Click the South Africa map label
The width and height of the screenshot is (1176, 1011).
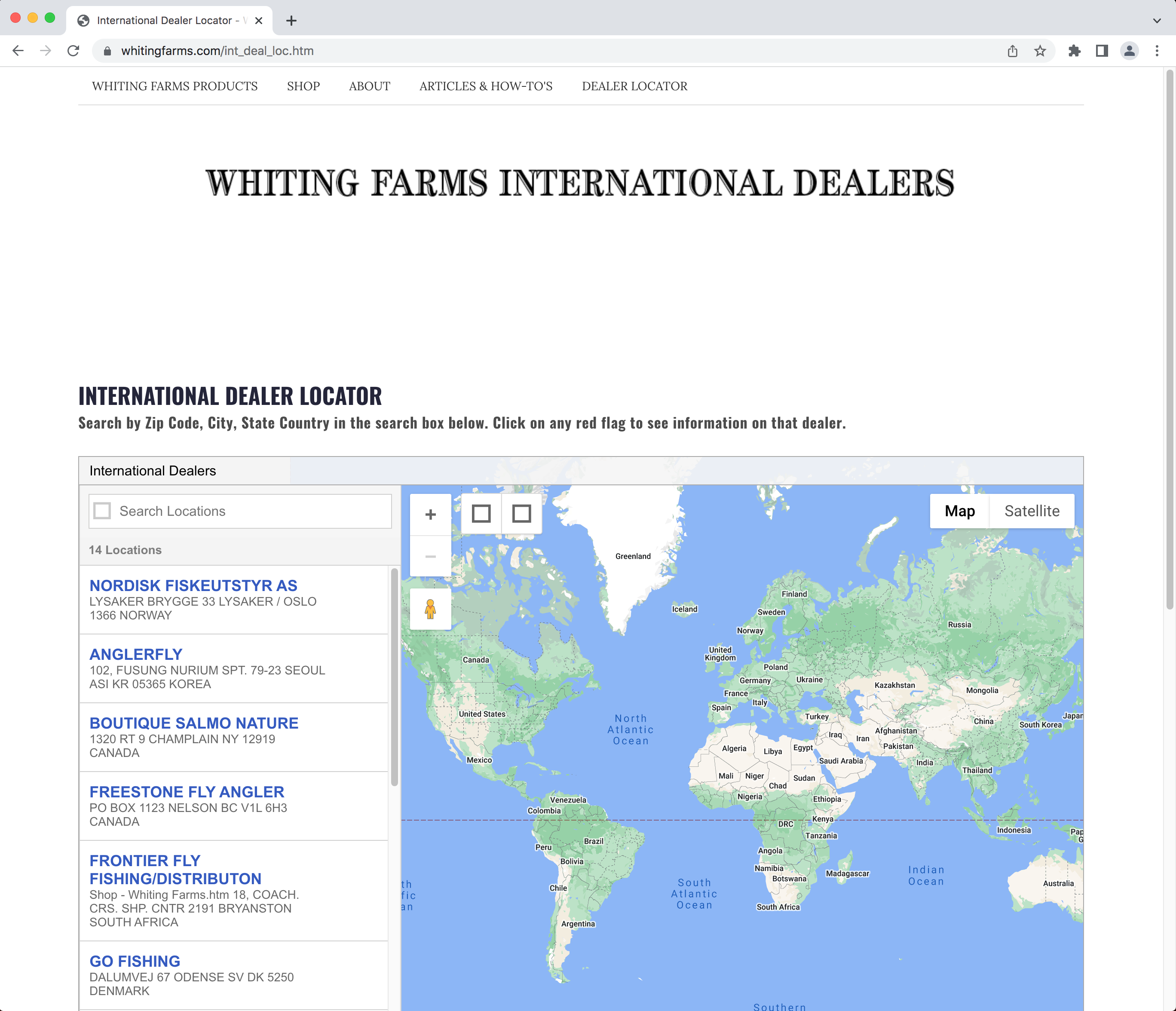(778, 907)
